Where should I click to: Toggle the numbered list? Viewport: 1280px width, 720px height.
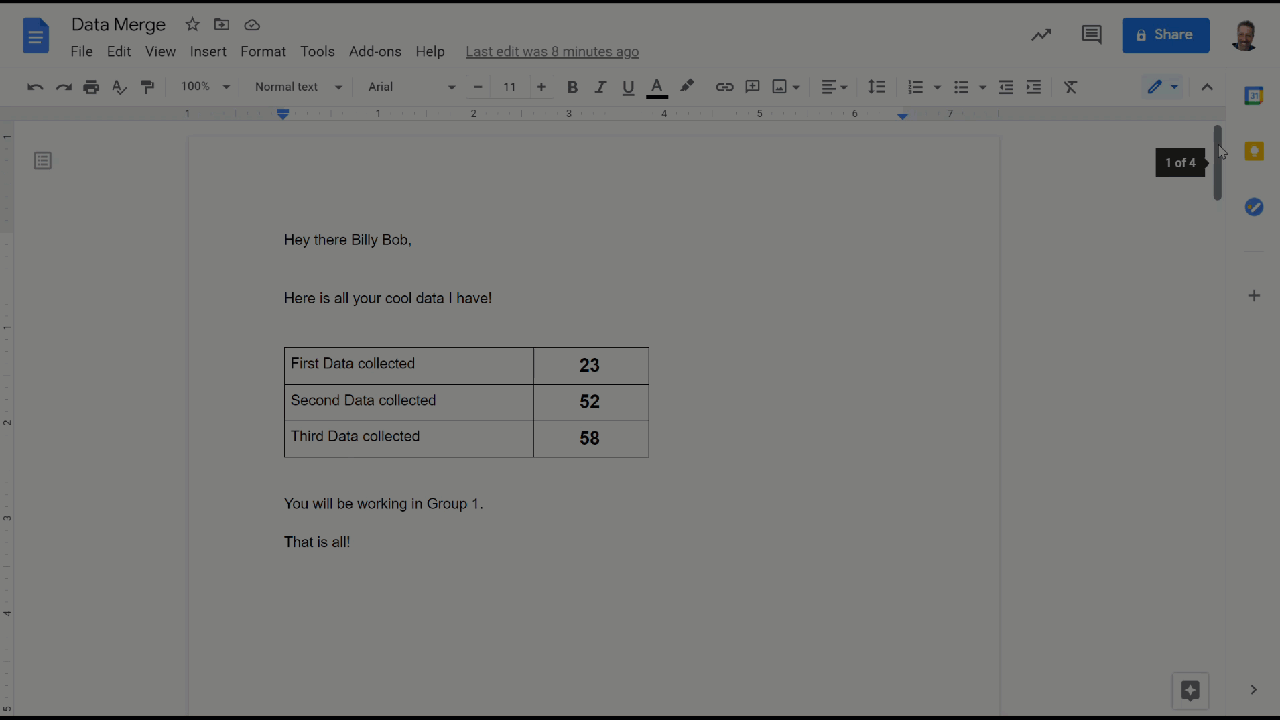915,87
